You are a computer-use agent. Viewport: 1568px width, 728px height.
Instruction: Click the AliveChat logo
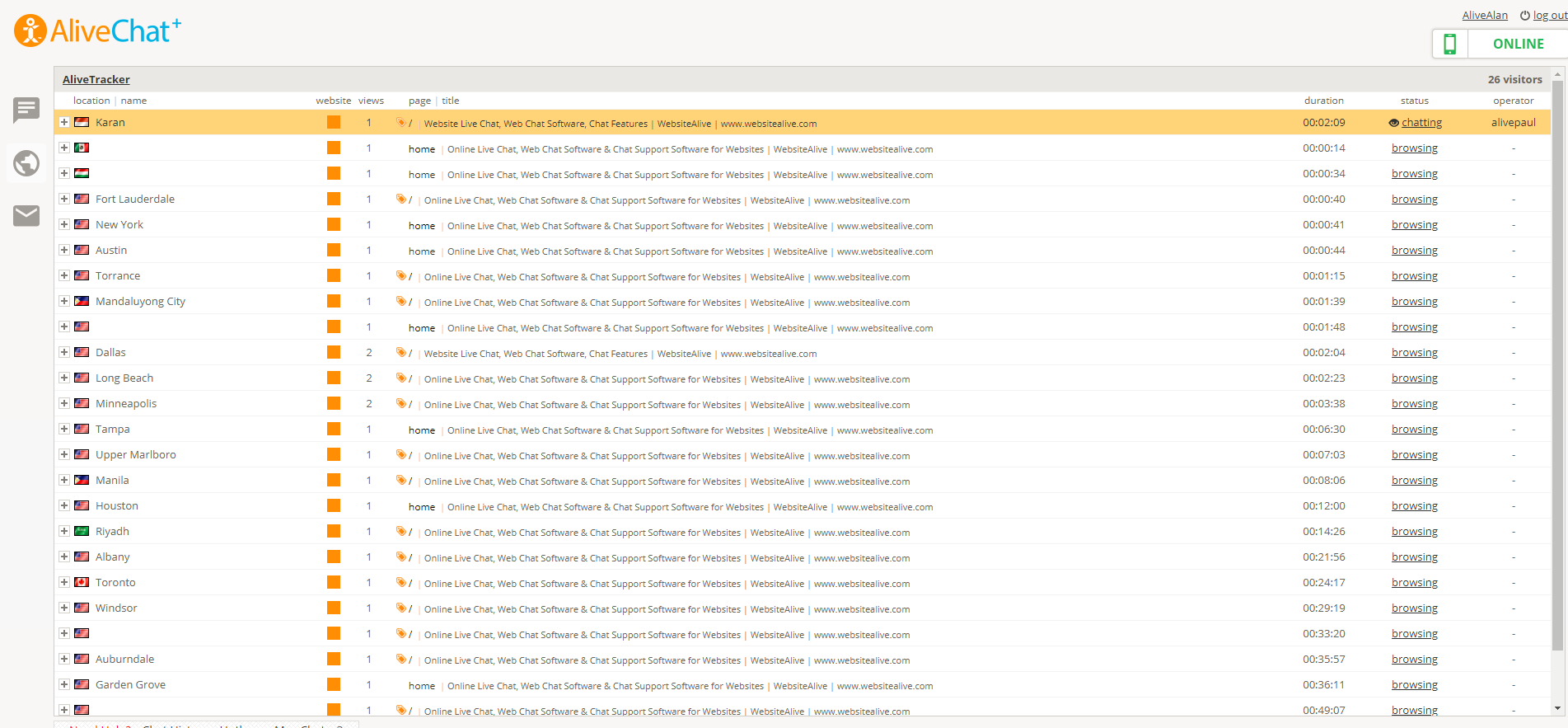pyautogui.click(x=97, y=31)
